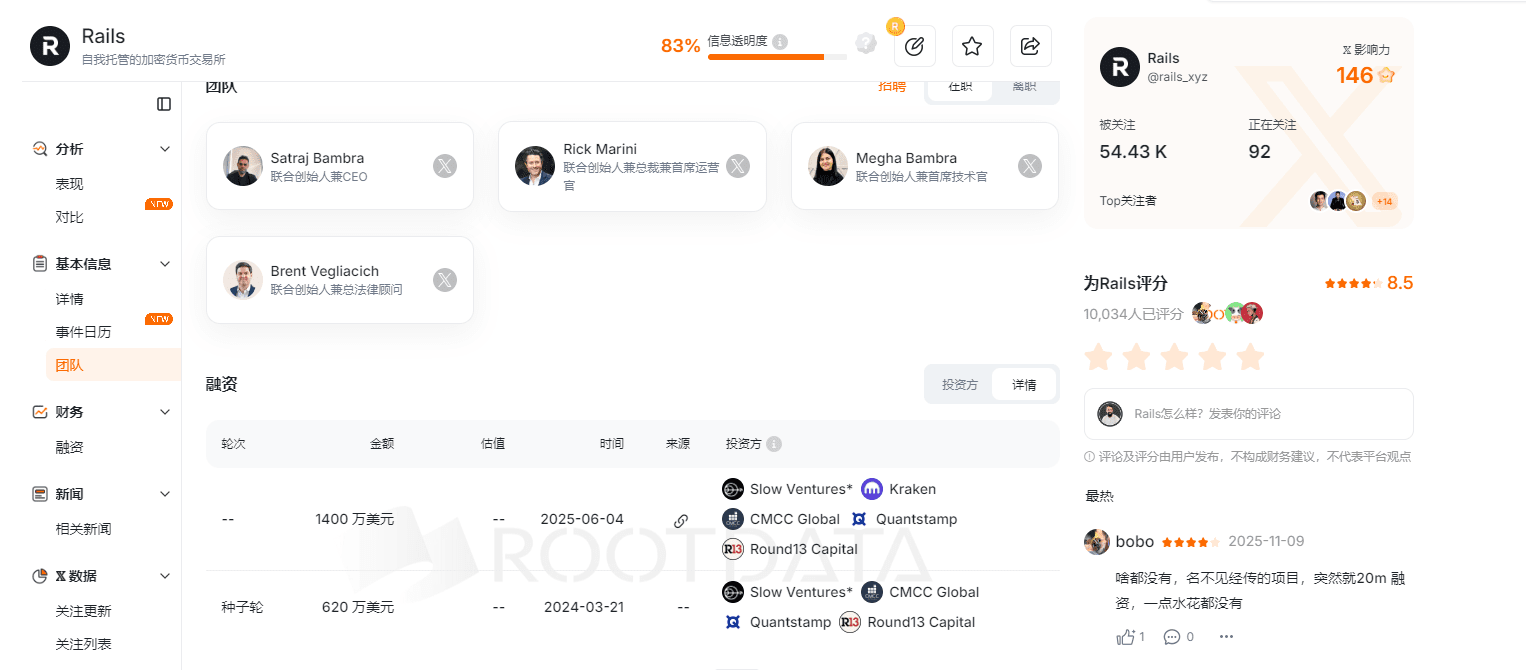Open bobo's user profile name

(x=1135, y=542)
